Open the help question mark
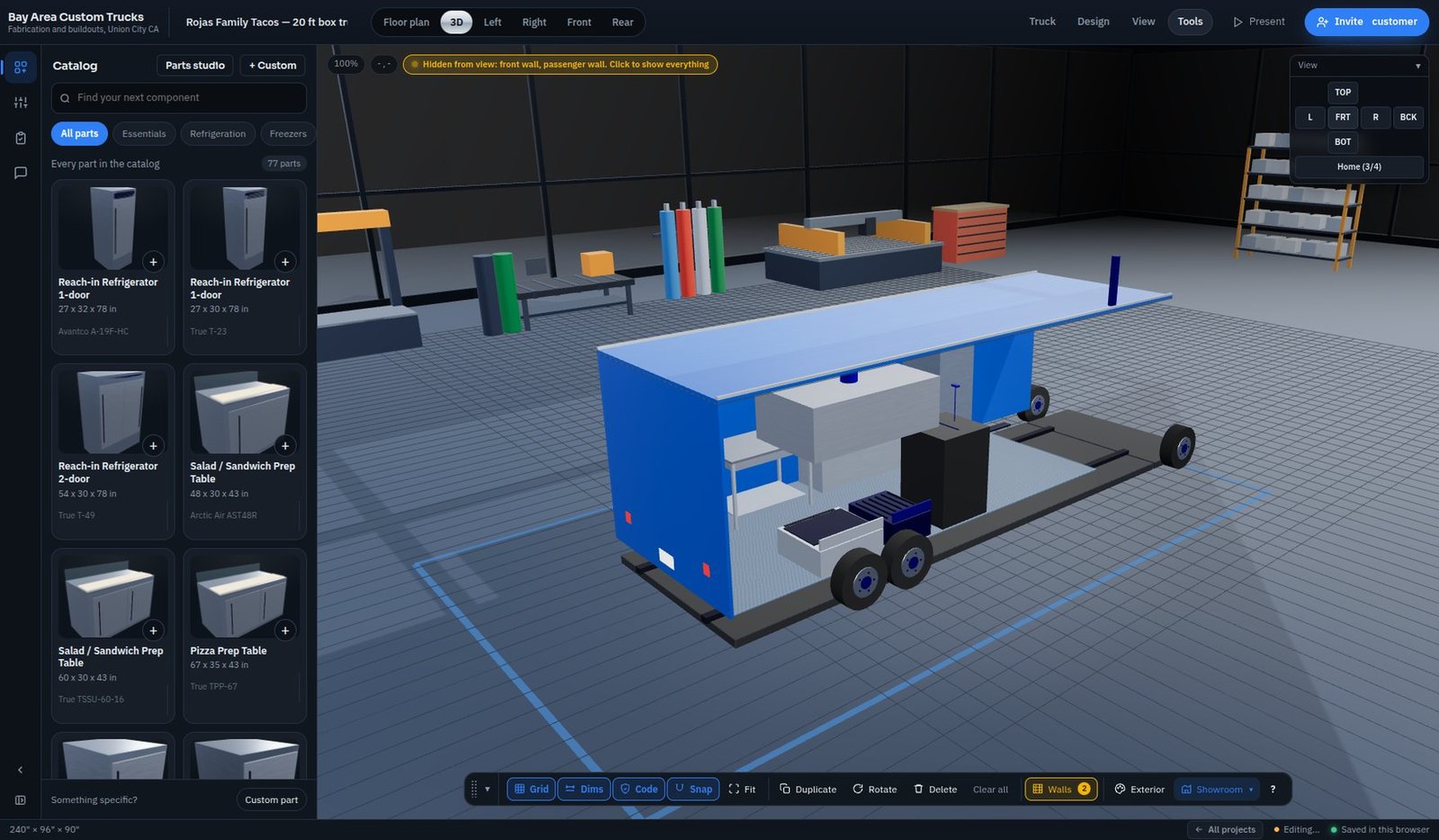Screen dimensions: 1439x840 pos(1273,789)
